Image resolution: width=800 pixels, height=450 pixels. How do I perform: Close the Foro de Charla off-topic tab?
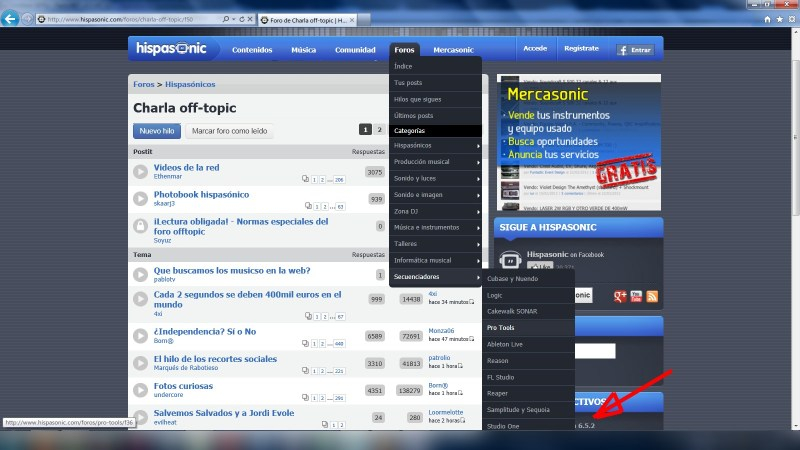coord(352,20)
